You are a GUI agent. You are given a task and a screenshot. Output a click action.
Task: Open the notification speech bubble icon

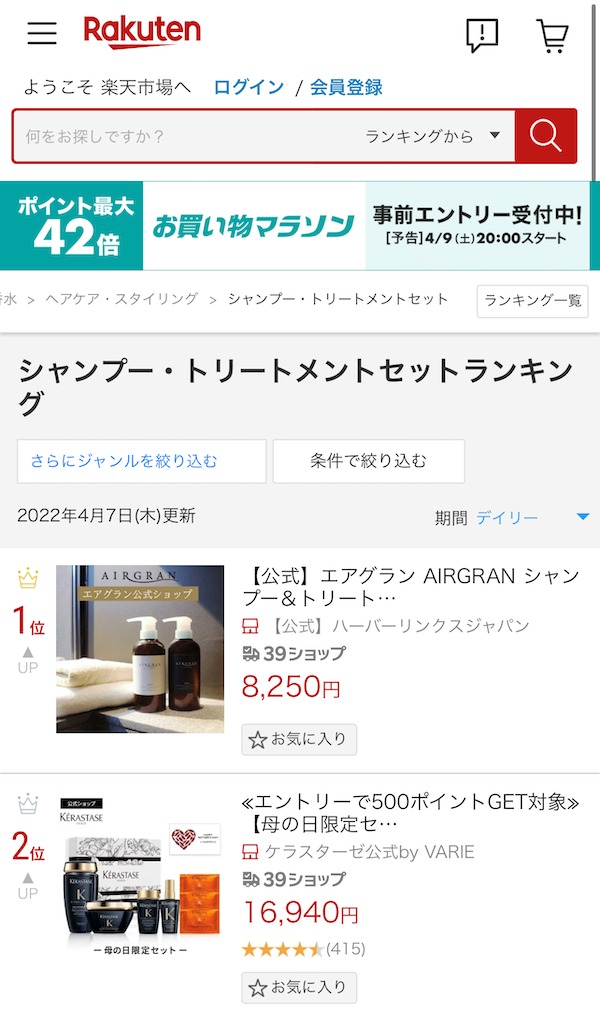[482, 35]
